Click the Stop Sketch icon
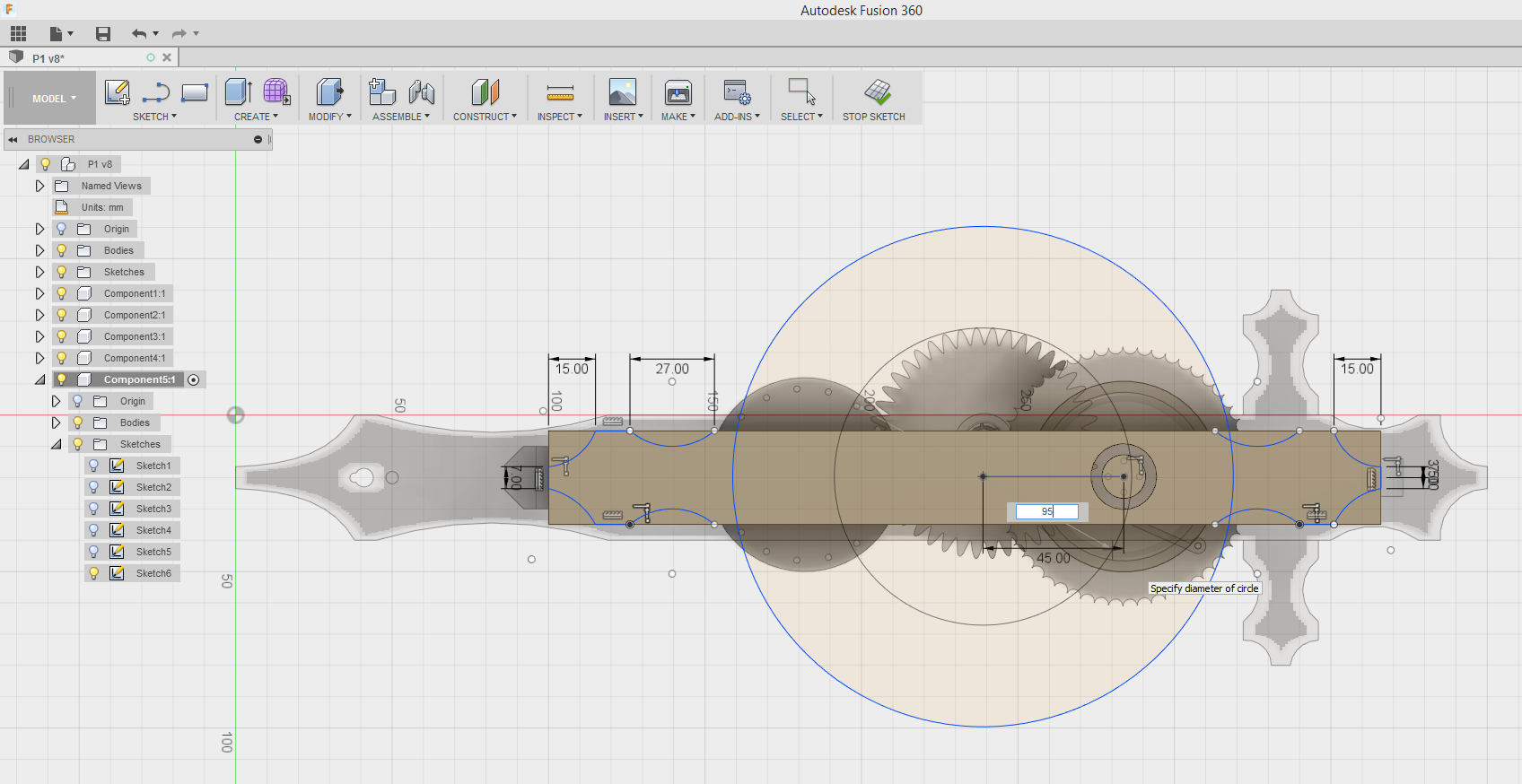Viewport: 1522px width, 784px height. click(x=877, y=91)
